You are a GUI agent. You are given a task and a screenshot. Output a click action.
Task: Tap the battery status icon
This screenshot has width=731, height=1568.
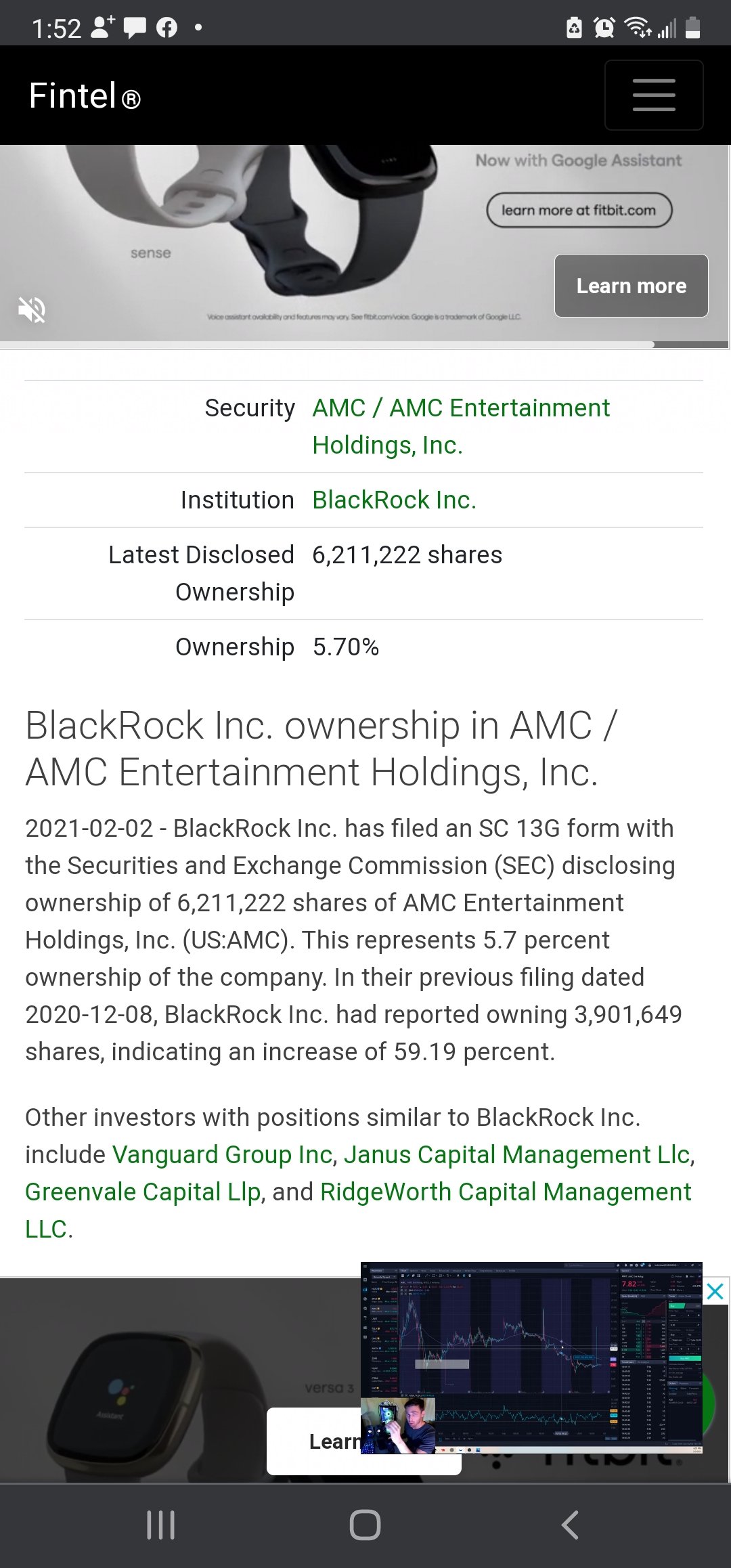[692, 28]
